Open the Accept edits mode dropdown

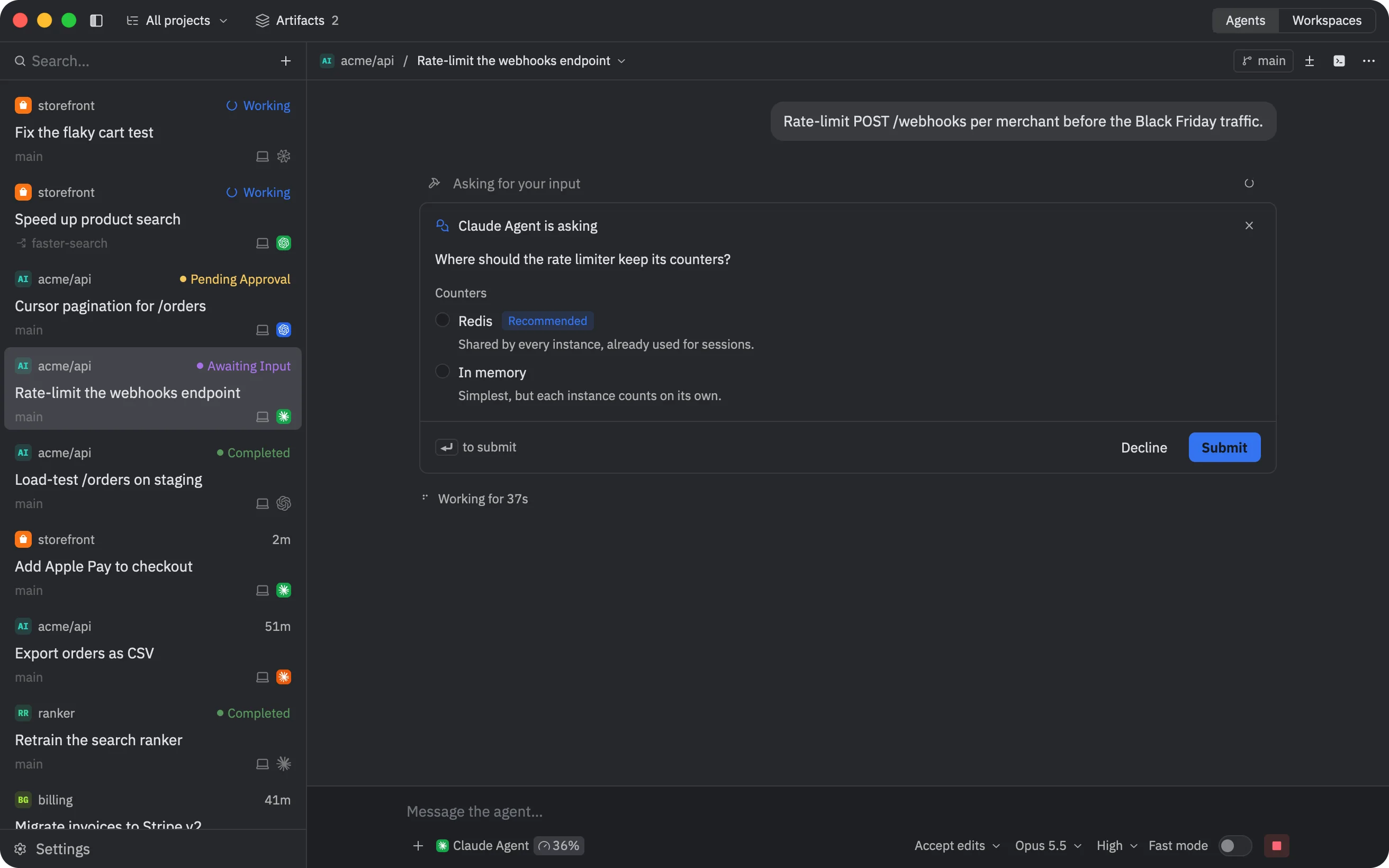[957, 846]
